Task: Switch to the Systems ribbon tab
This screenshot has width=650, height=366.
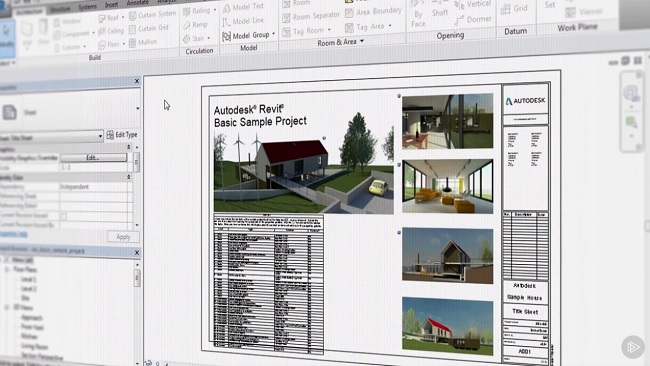Action: tap(87, 7)
